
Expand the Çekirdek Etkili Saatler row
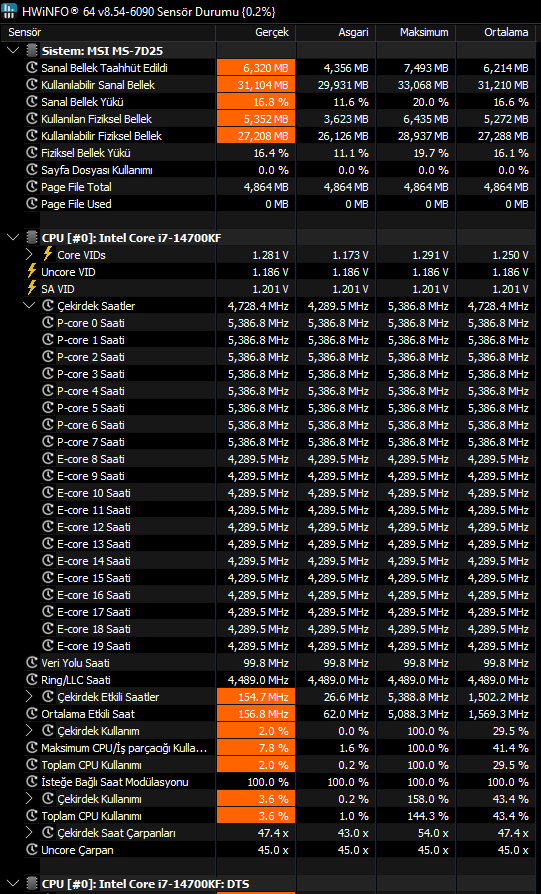tap(30, 697)
